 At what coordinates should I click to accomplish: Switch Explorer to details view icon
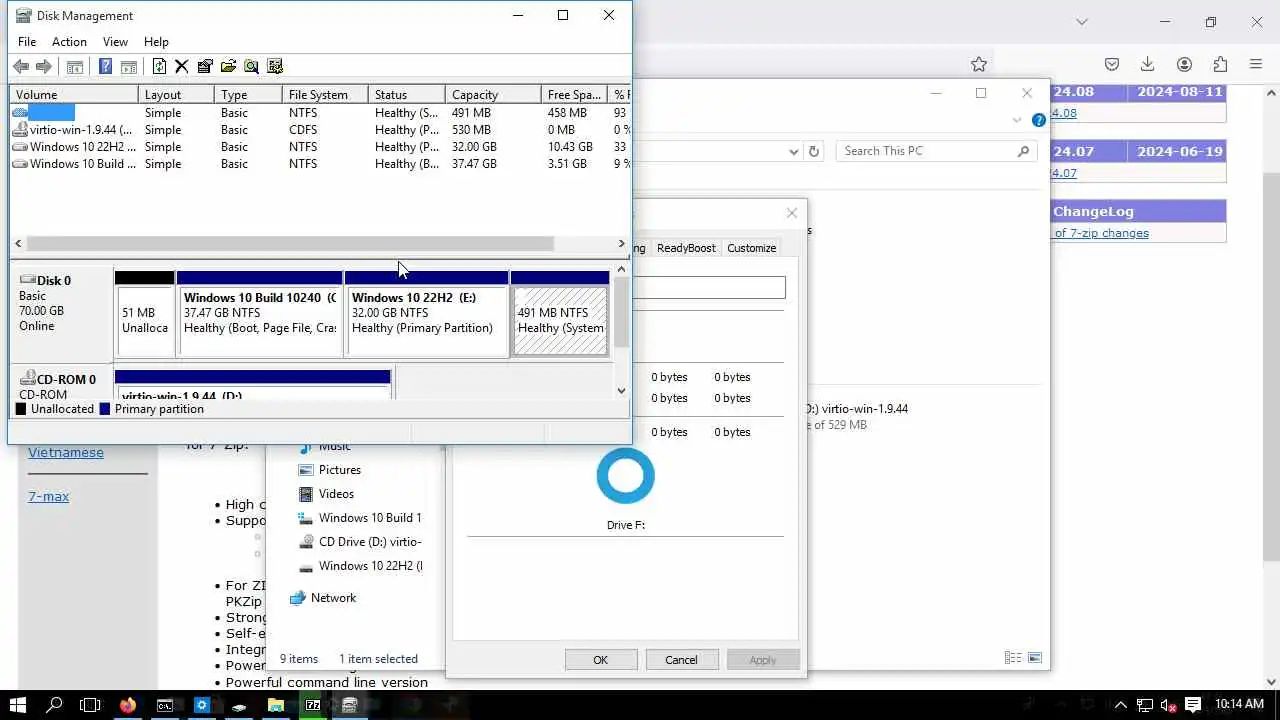pyautogui.click(x=1013, y=658)
